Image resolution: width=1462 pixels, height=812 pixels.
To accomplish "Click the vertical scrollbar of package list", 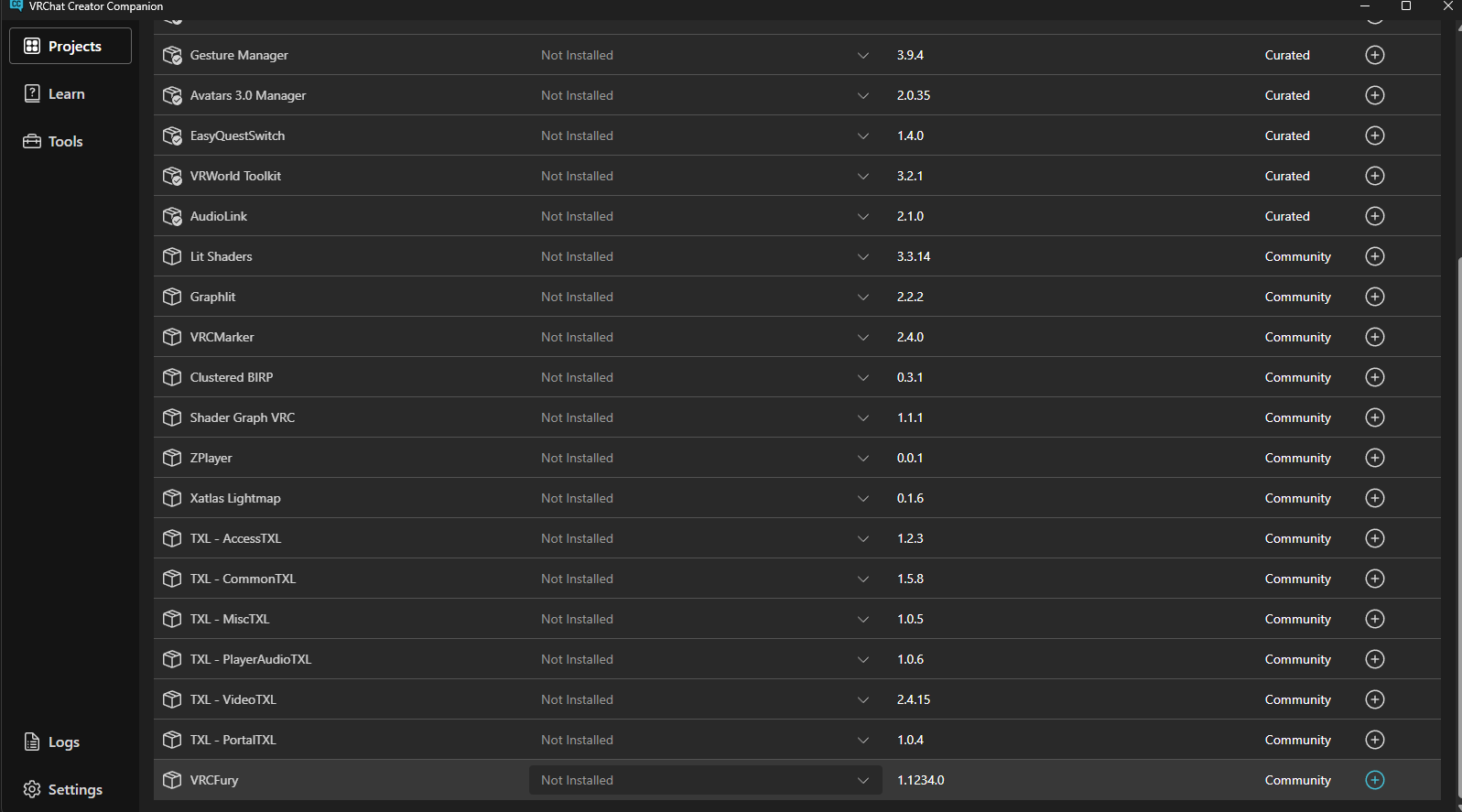I will tap(1457, 531).
